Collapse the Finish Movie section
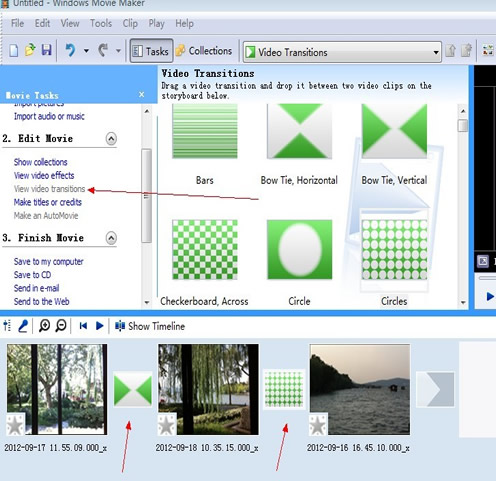Image resolution: width=496 pixels, height=481 pixels. (111, 238)
